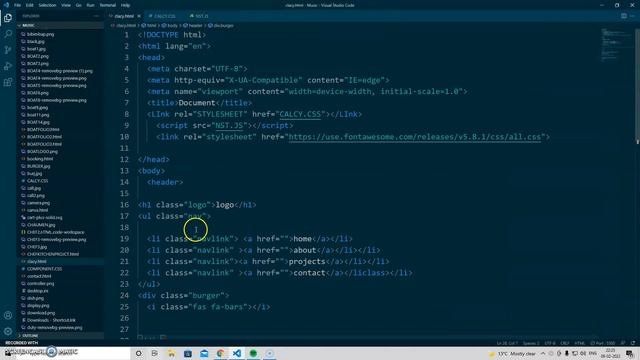Open the Mail app from the taskbar

tap(204, 353)
